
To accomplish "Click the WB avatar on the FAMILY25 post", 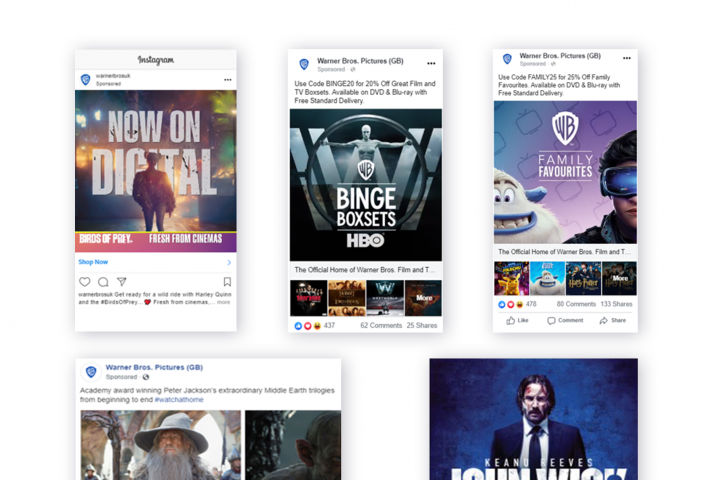I will coord(507,59).
